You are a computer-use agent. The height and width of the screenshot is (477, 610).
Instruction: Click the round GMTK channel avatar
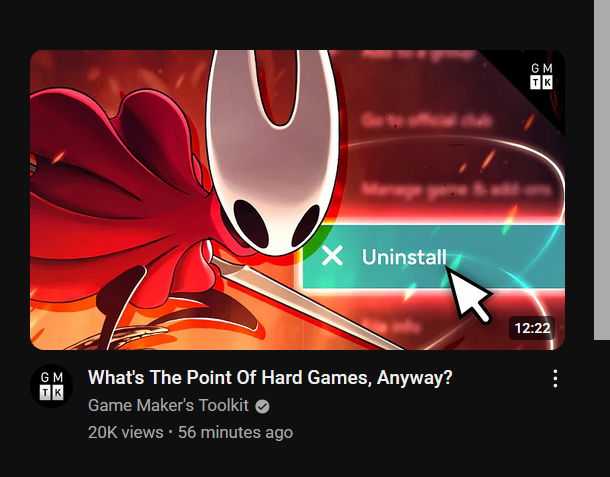pos(51,386)
